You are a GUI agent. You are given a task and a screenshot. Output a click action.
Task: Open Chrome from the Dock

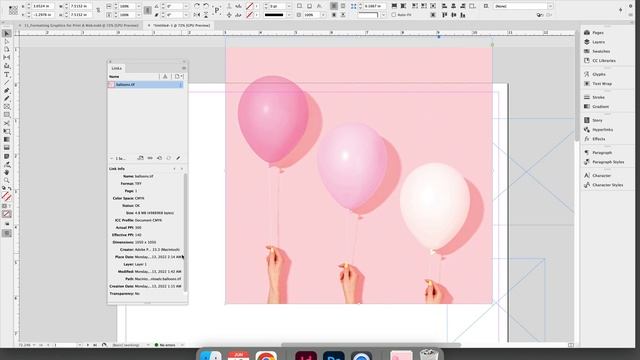click(x=266, y=356)
